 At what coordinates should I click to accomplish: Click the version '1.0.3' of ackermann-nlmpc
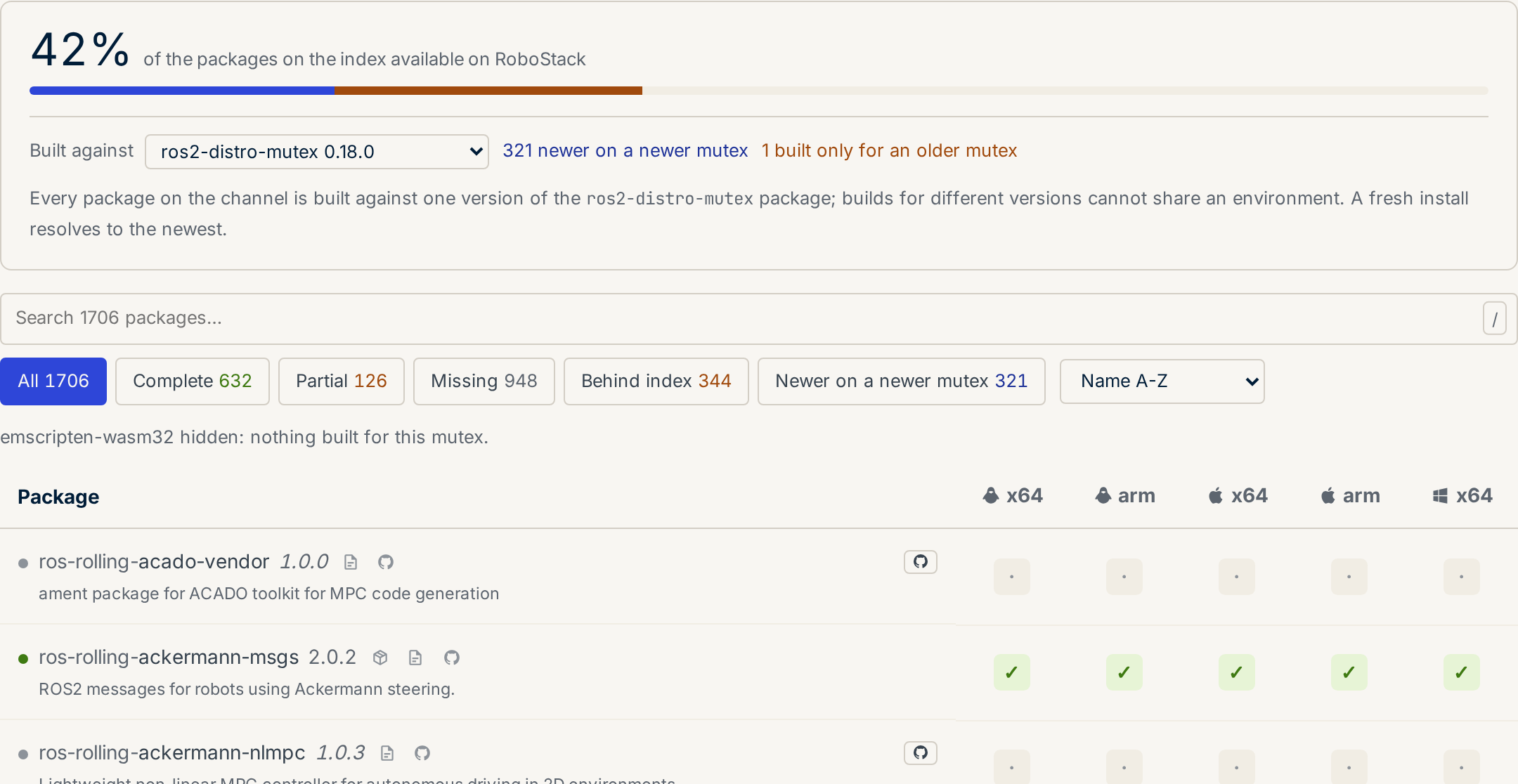(x=341, y=753)
